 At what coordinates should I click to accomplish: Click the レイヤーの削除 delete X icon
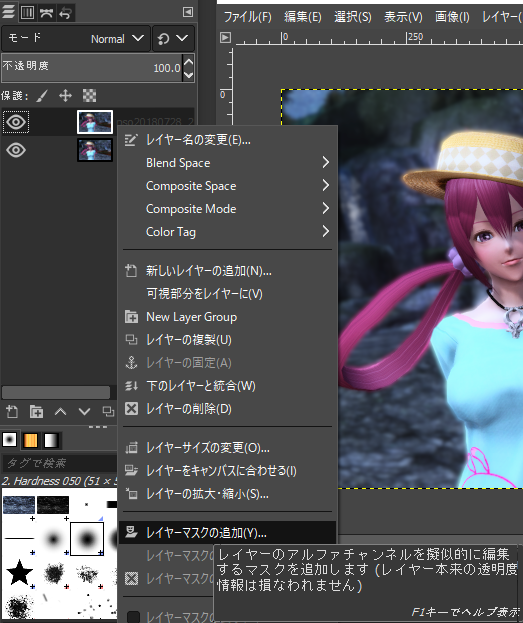[132, 409]
